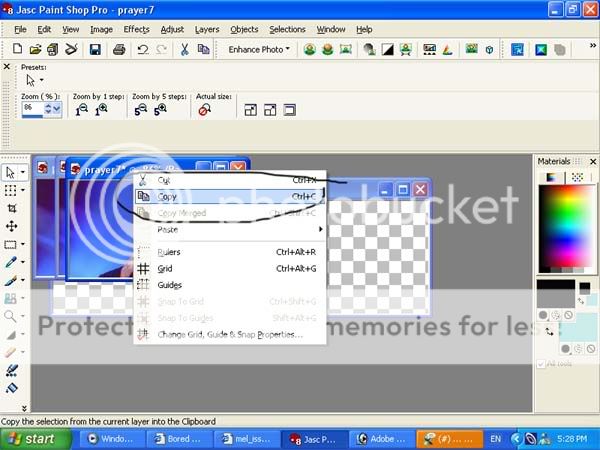Click the Zoom percent spinner arrows
600x450 pixels.
click(x=48, y=109)
